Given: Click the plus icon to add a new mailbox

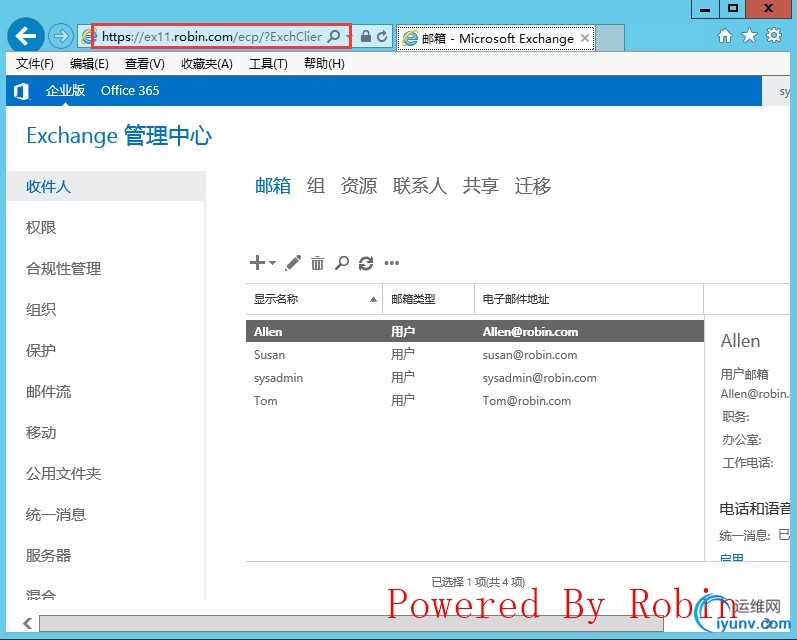Looking at the screenshot, I should (x=257, y=262).
